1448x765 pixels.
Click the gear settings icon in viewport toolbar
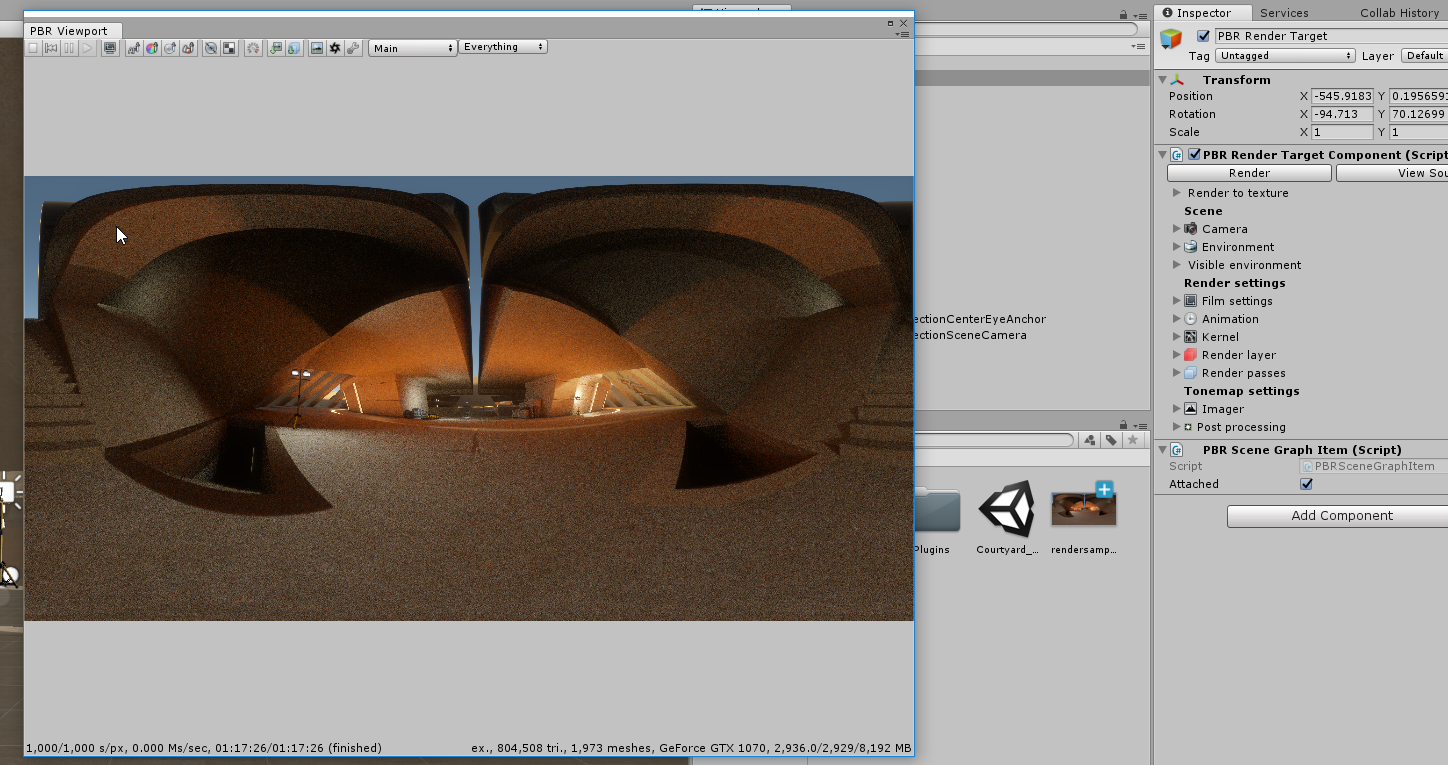(x=335, y=48)
